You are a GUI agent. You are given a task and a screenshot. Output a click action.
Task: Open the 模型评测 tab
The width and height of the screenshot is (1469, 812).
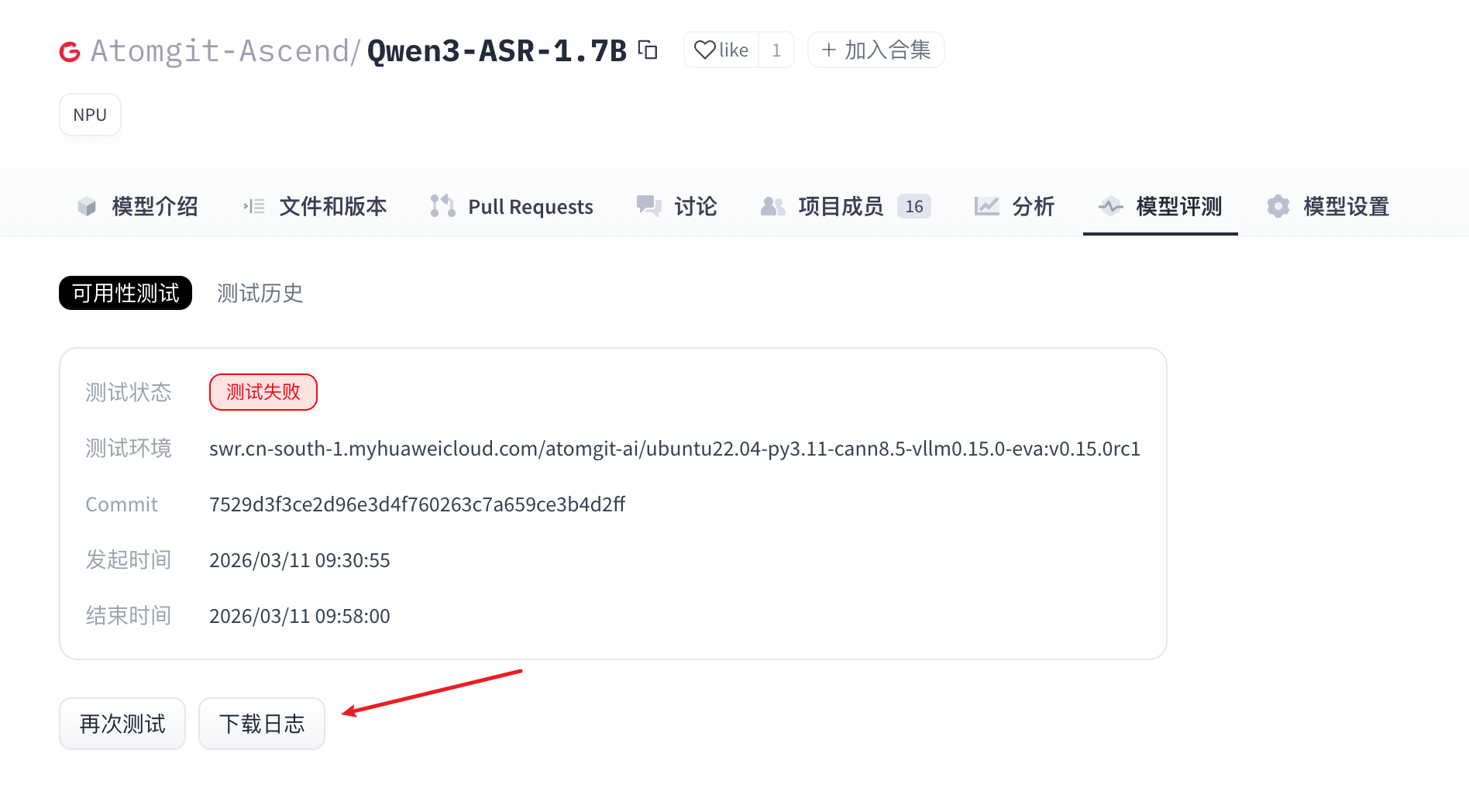[x=1178, y=206]
